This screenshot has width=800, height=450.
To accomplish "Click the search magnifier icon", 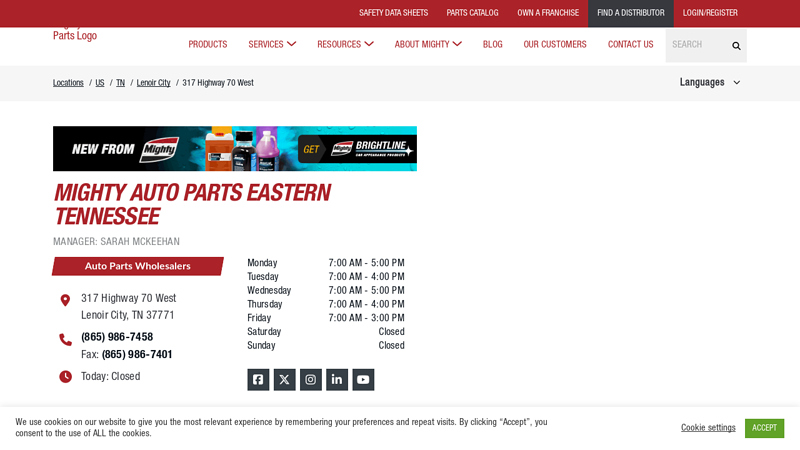I will pyautogui.click(x=736, y=45).
